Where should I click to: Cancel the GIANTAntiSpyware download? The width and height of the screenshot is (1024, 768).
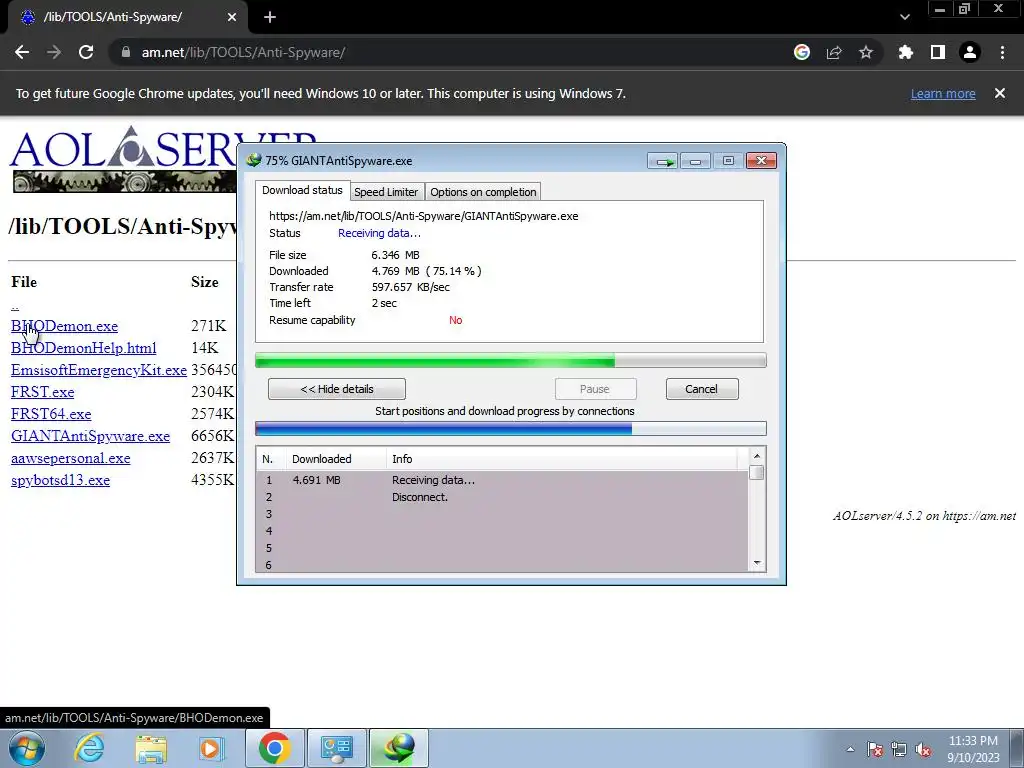(x=702, y=389)
